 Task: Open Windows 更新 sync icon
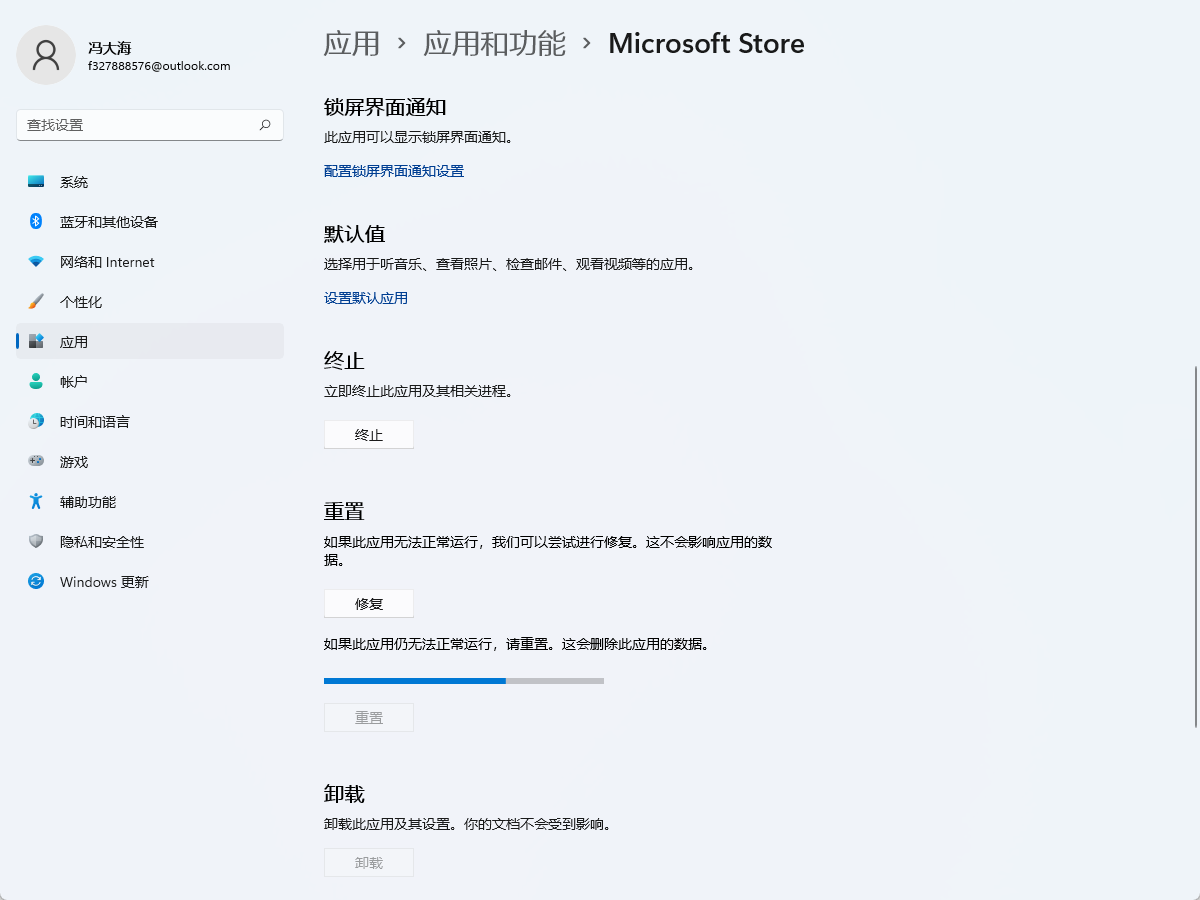(x=36, y=582)
